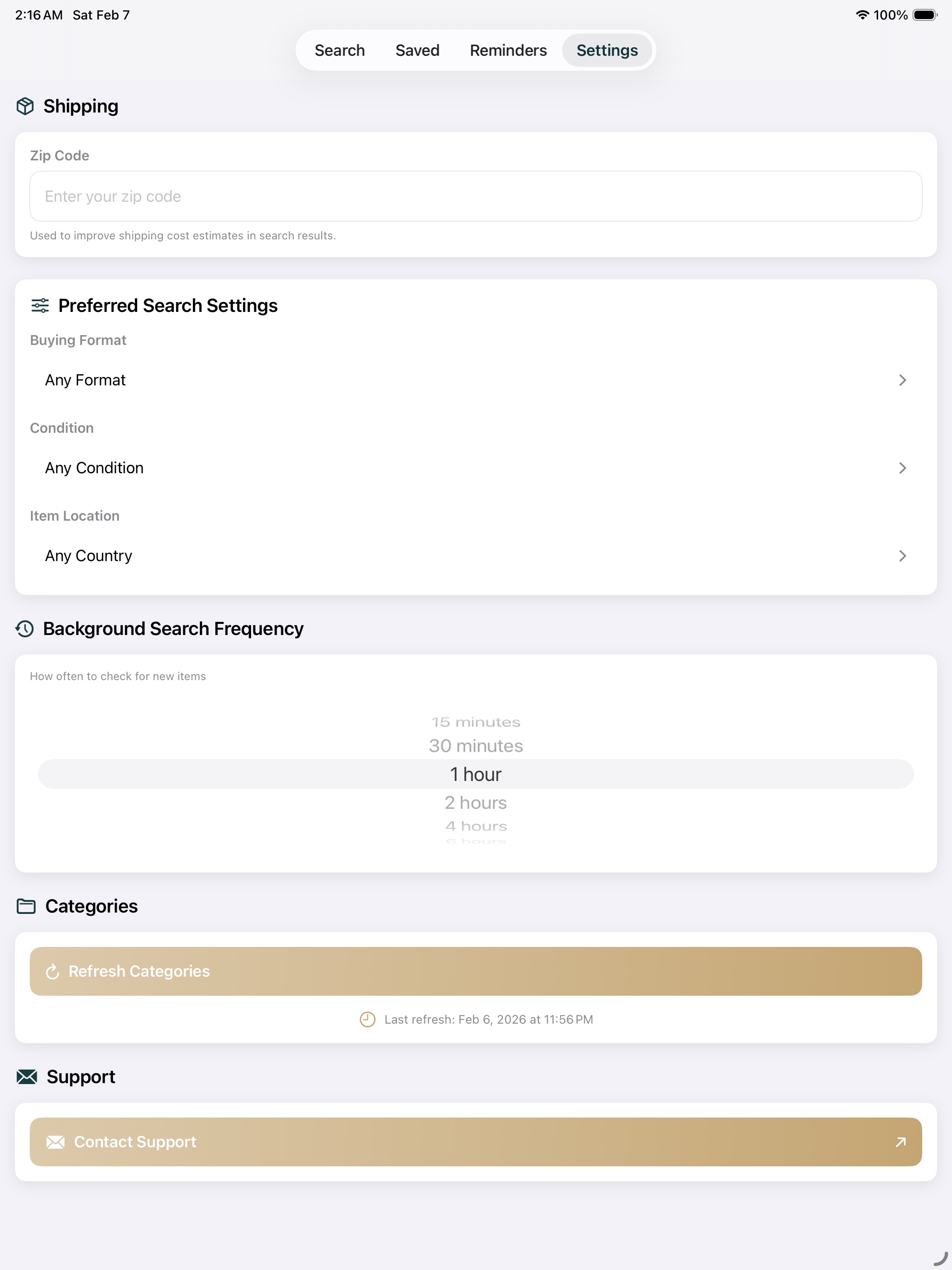Viewport: 952px width, 1270px height.
Task: Click the zip code input field
Action: [476, 196]
